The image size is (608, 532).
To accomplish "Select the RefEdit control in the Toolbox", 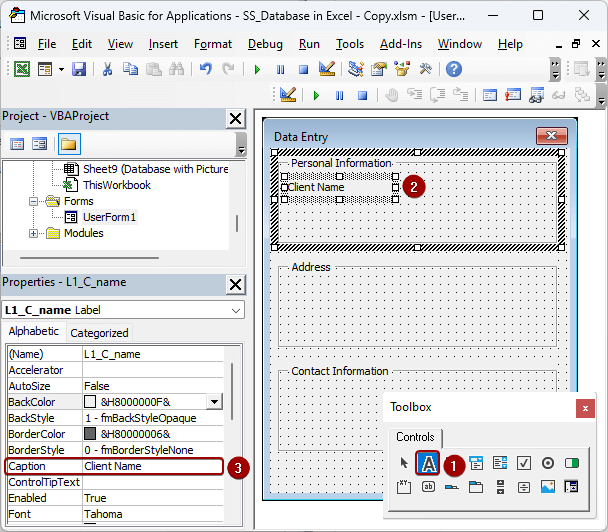I will coord(572,487).
